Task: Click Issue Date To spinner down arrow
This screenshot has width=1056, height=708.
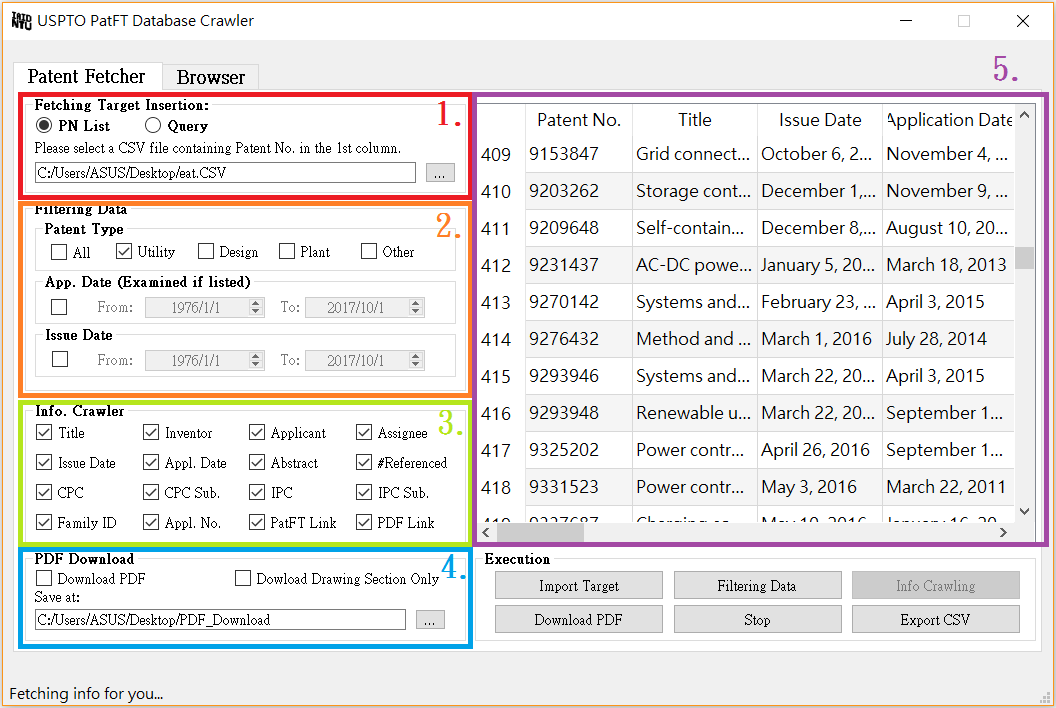Action: tap(416, 365)
